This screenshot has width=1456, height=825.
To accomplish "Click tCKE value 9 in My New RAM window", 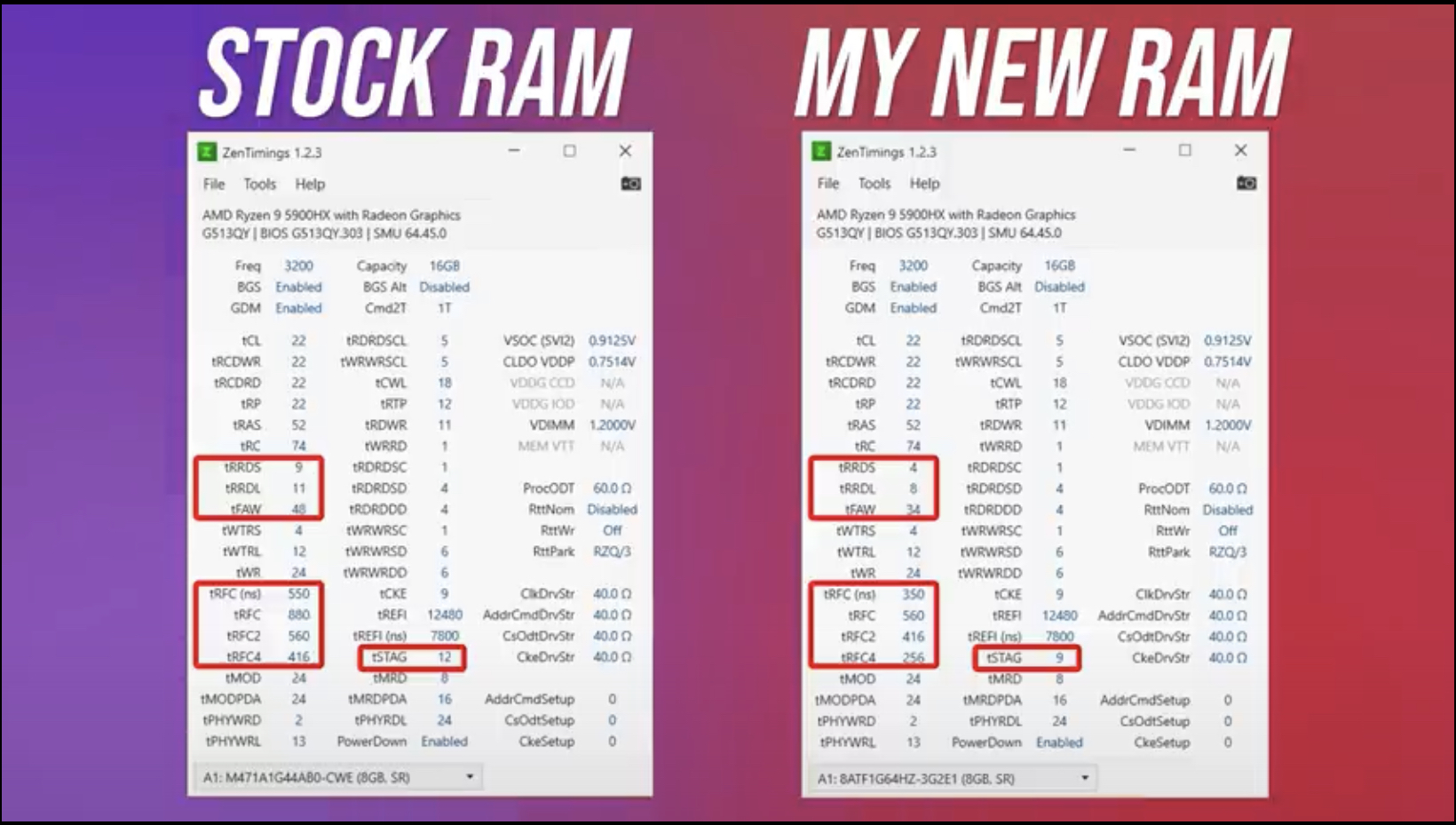I will point(1059,594).
